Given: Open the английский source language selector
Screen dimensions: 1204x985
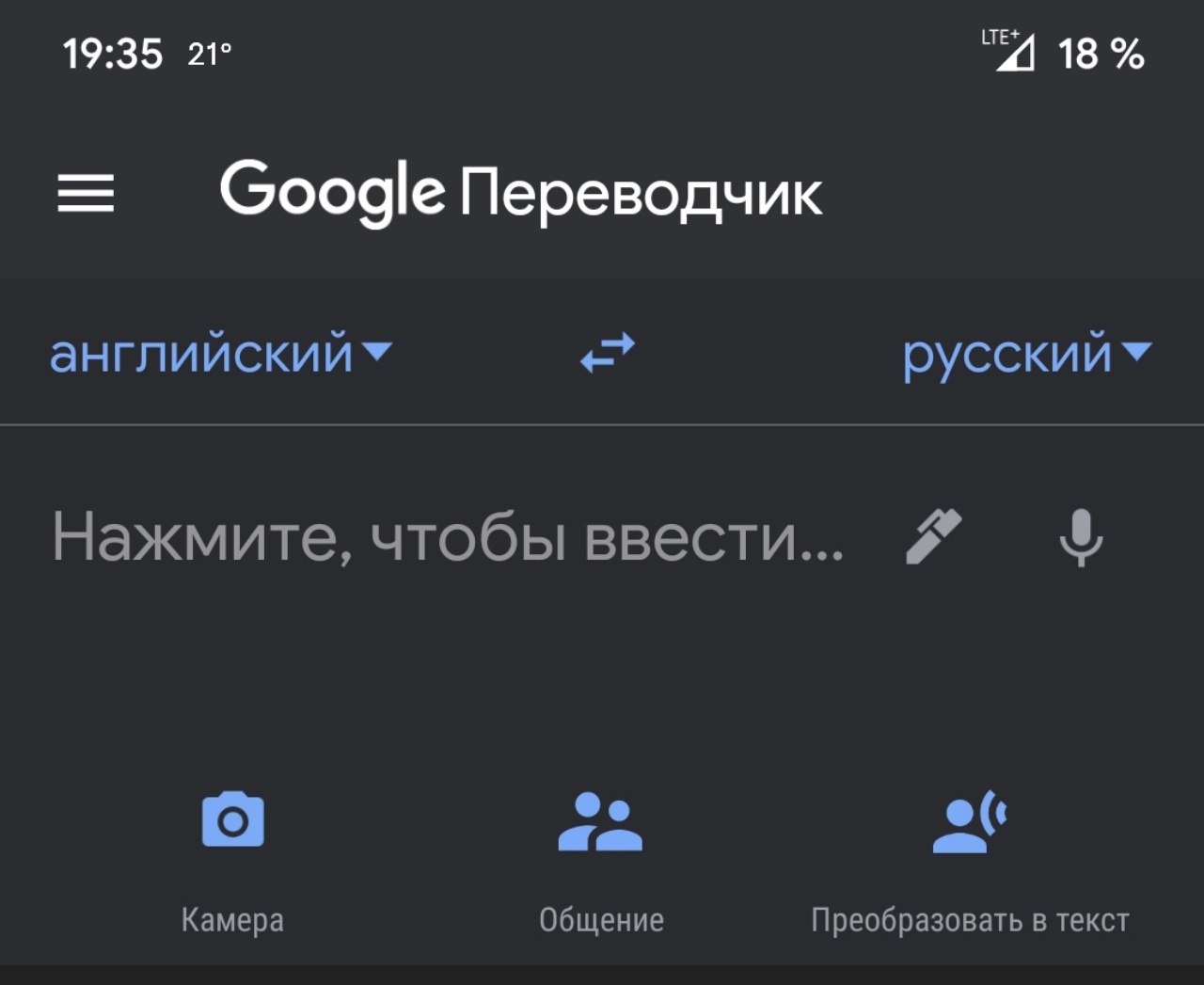Looking at the screenshot, I should click(x=221, y=355).
